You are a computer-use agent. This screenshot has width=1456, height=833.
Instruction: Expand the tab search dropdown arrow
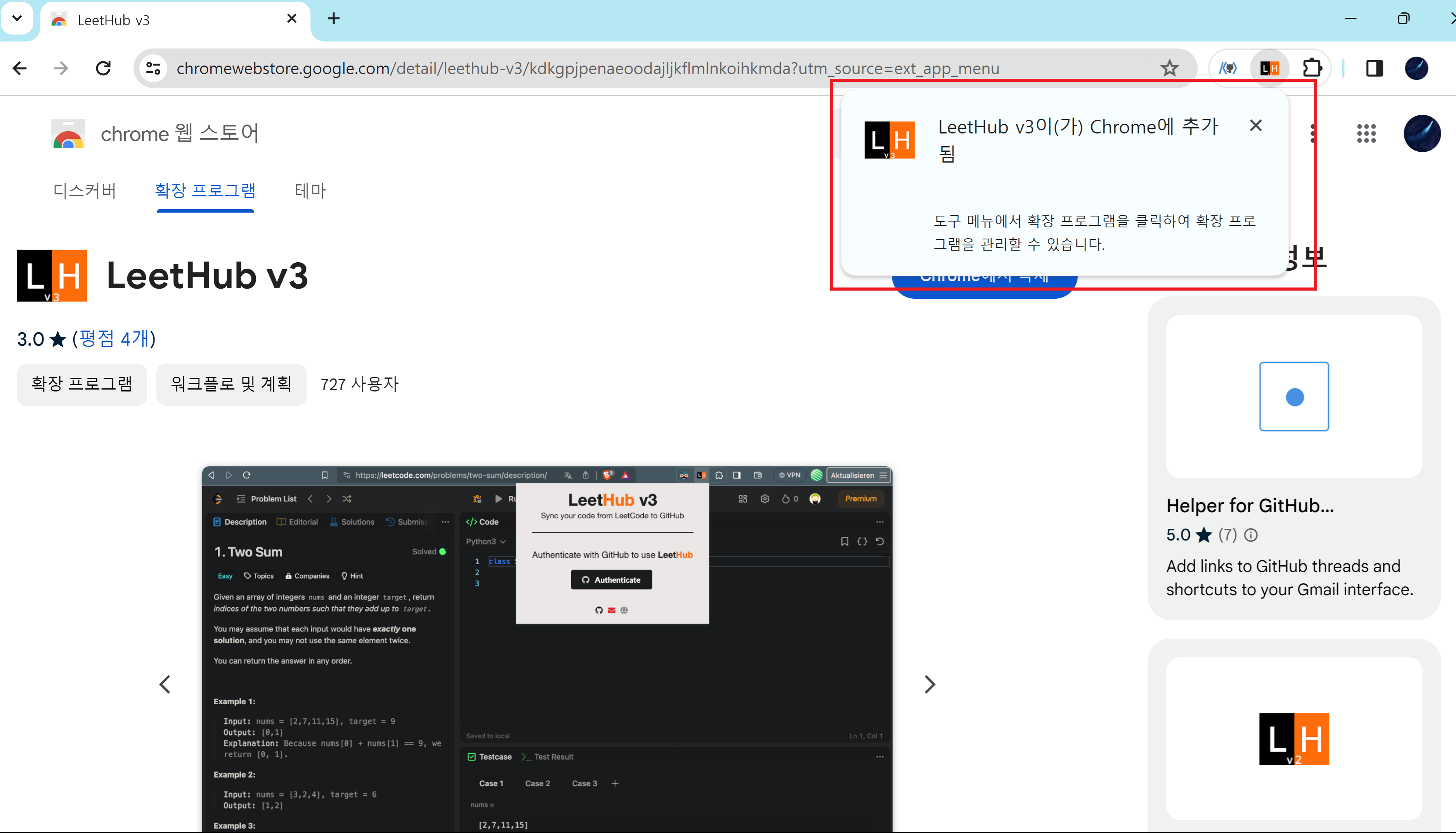17,18
